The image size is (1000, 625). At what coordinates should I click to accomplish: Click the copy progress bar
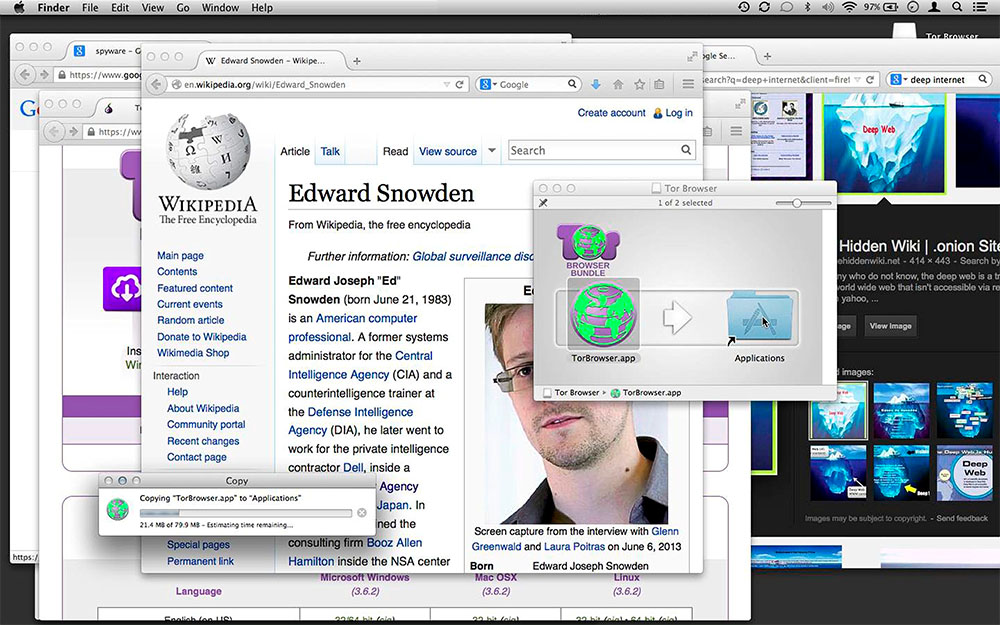[x=246, y=513]
